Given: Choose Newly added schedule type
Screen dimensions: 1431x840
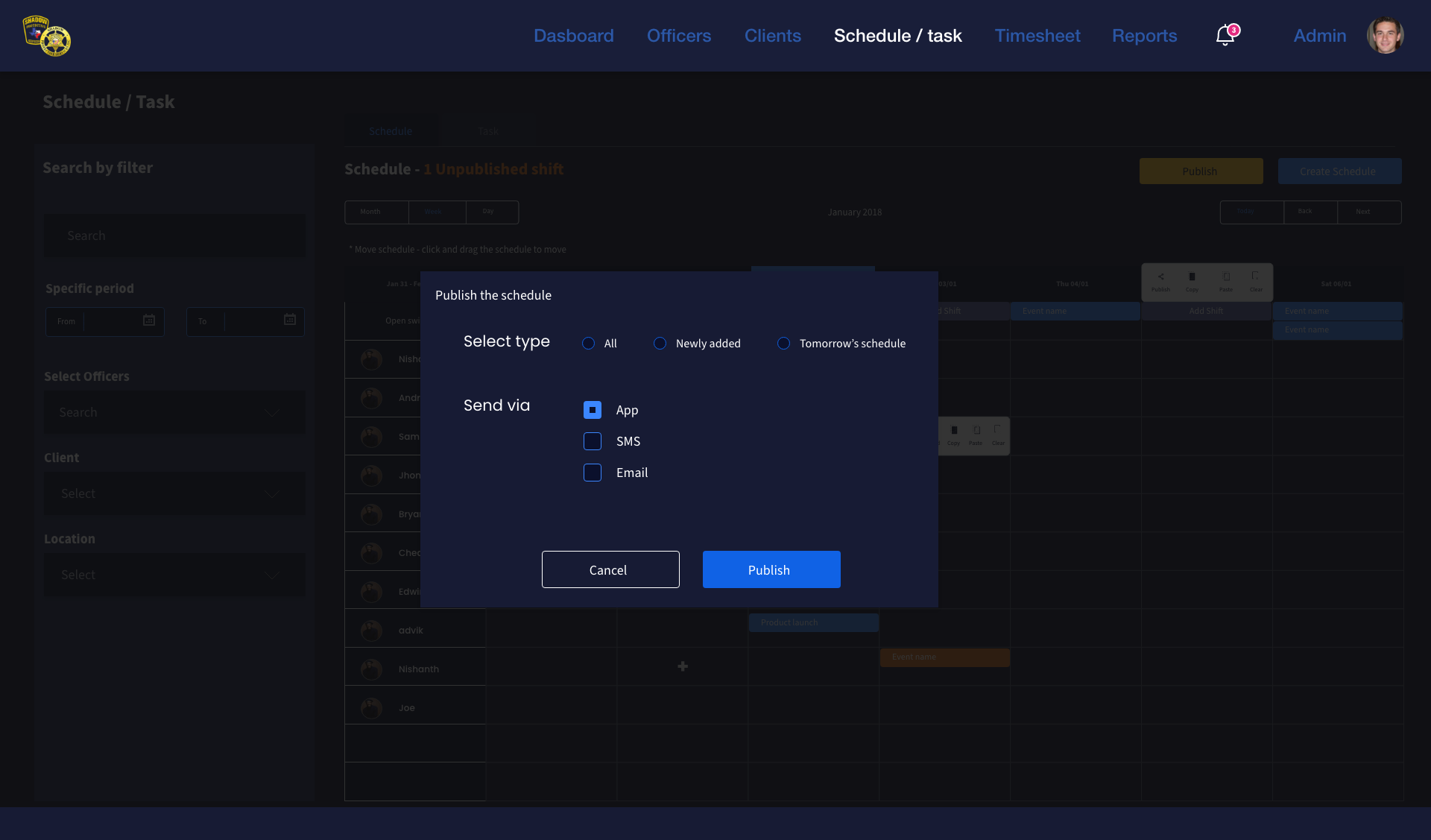Looking at the screenshot, I should 660,344.
